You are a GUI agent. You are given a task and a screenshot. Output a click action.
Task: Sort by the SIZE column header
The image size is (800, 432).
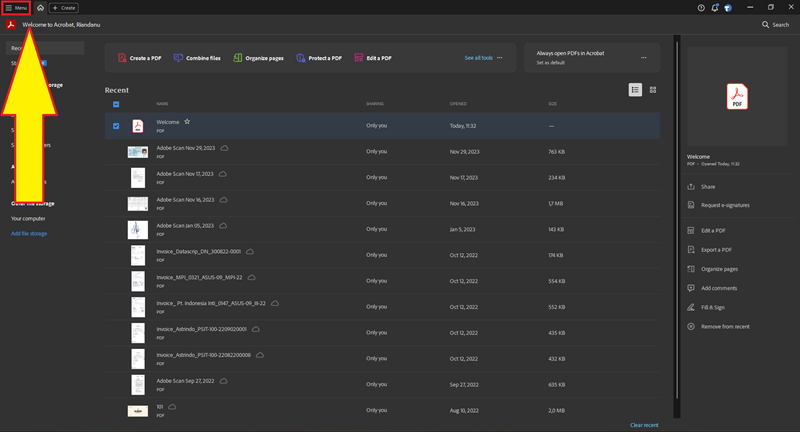tap(553, 104)
